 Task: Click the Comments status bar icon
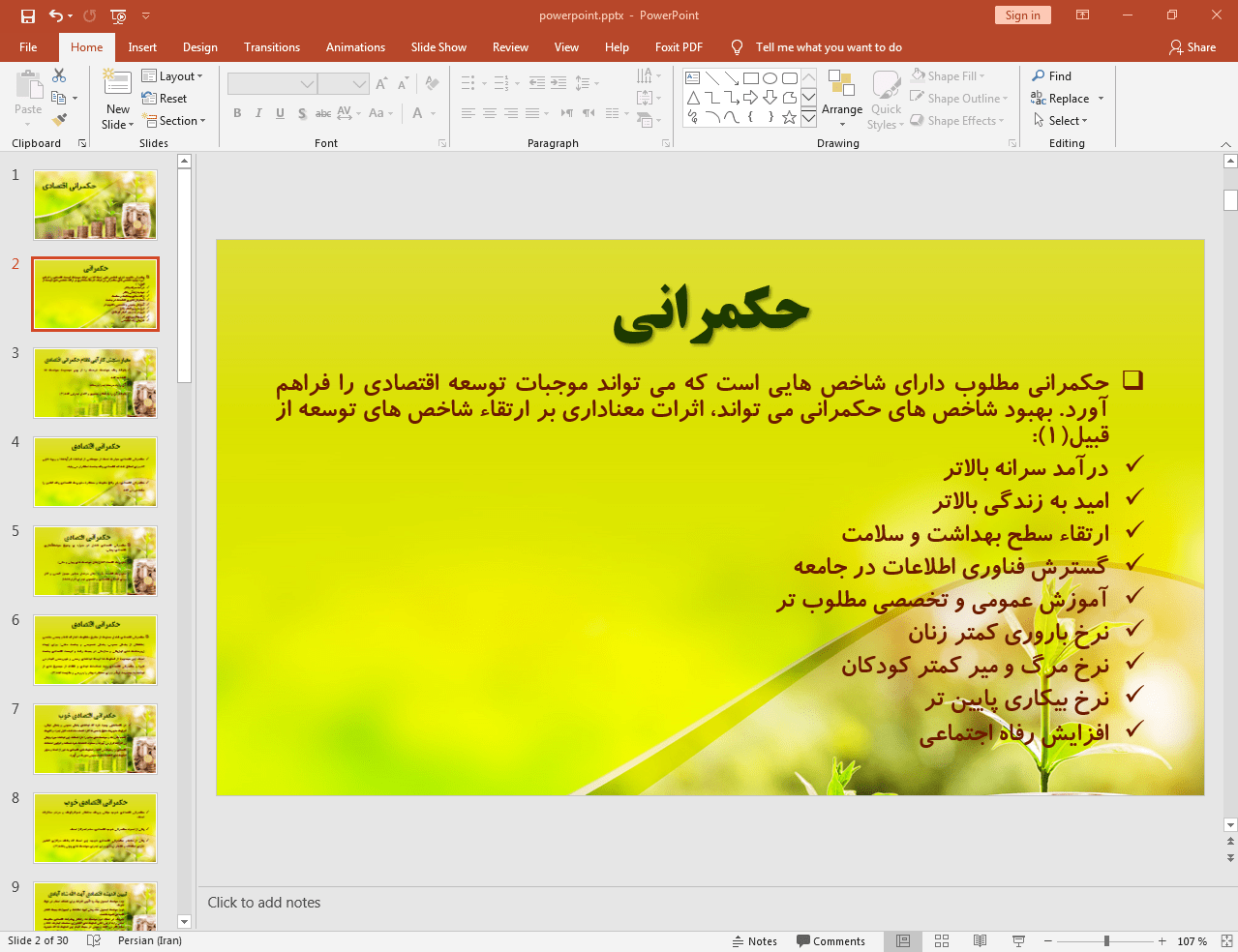pyautogui.click(x=830, y=941)
